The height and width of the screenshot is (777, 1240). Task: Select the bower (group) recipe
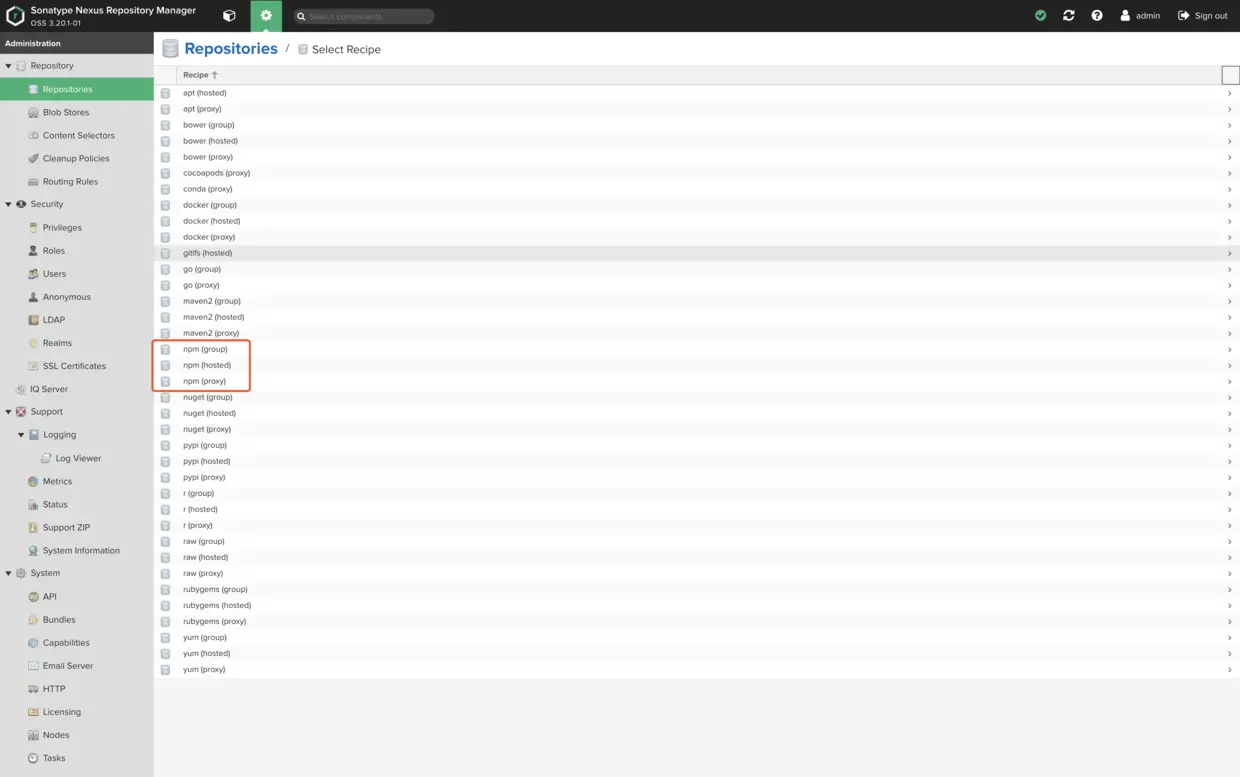697,125
